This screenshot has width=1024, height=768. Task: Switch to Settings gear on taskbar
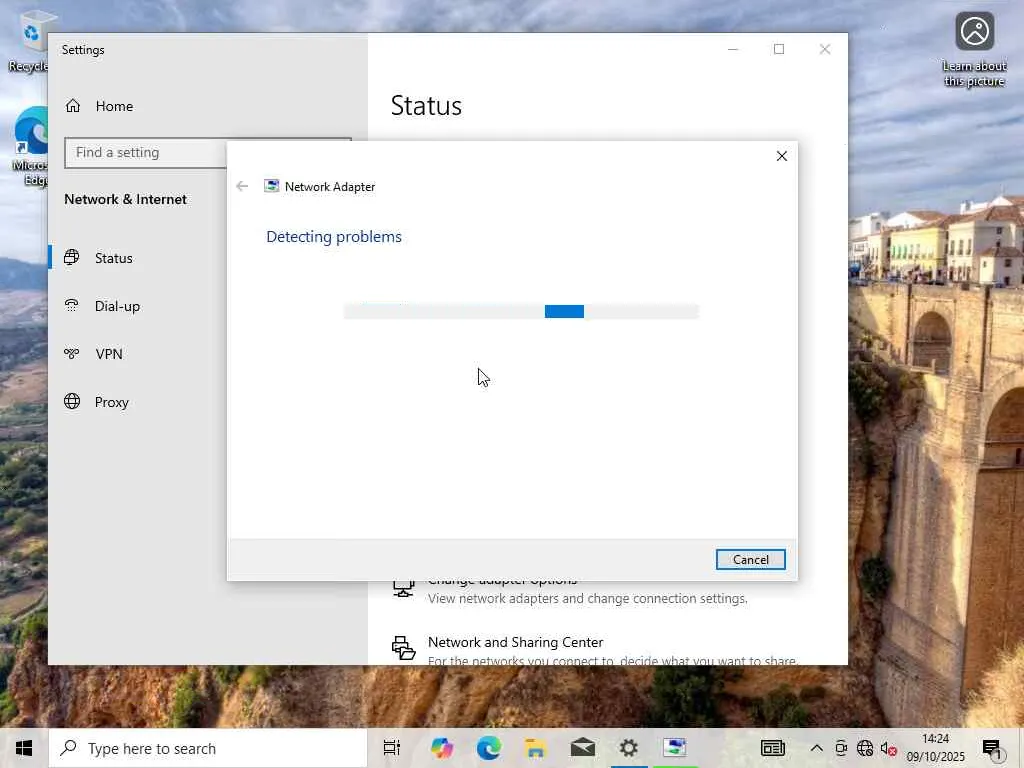coord(629,748)
